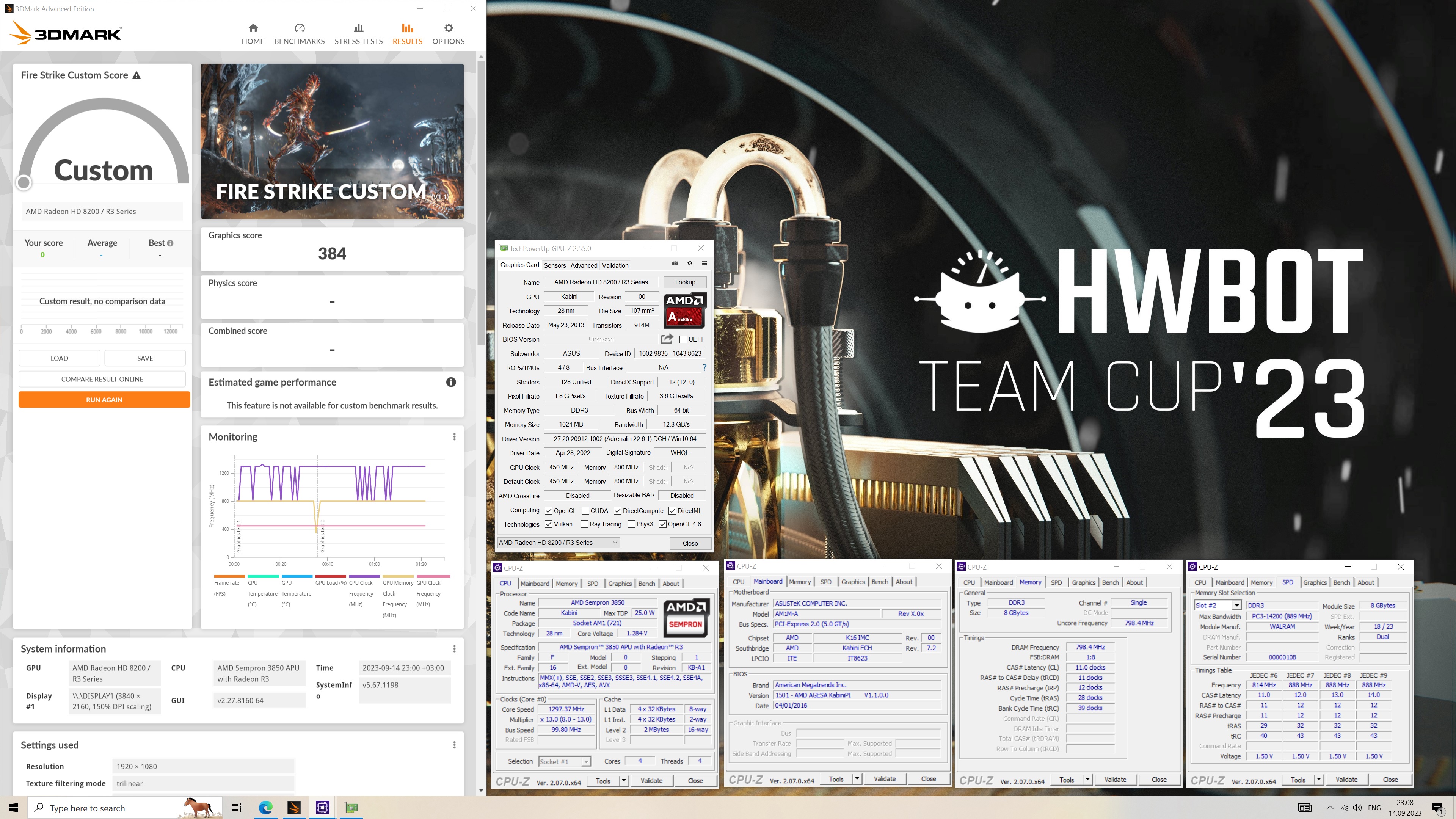
Task: Click the purple CPU Clock Frequency legend swatch
Action: point(364,576)
